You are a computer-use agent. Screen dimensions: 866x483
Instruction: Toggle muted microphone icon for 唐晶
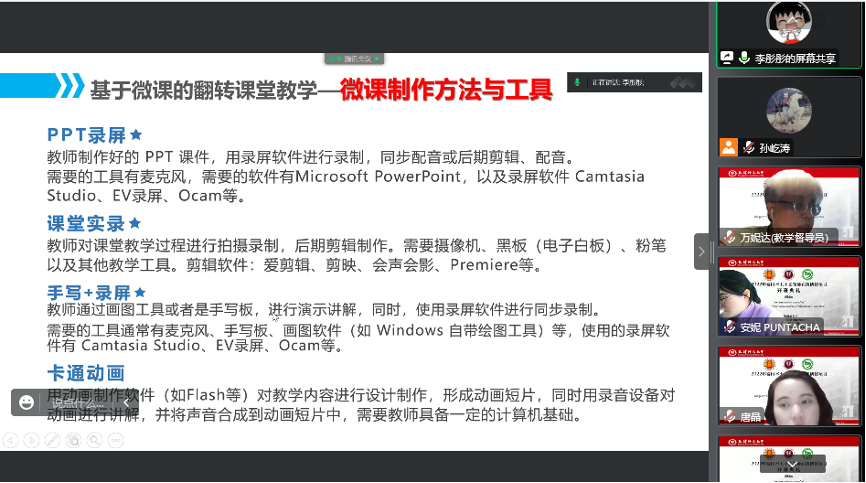(x=729, y=416)
